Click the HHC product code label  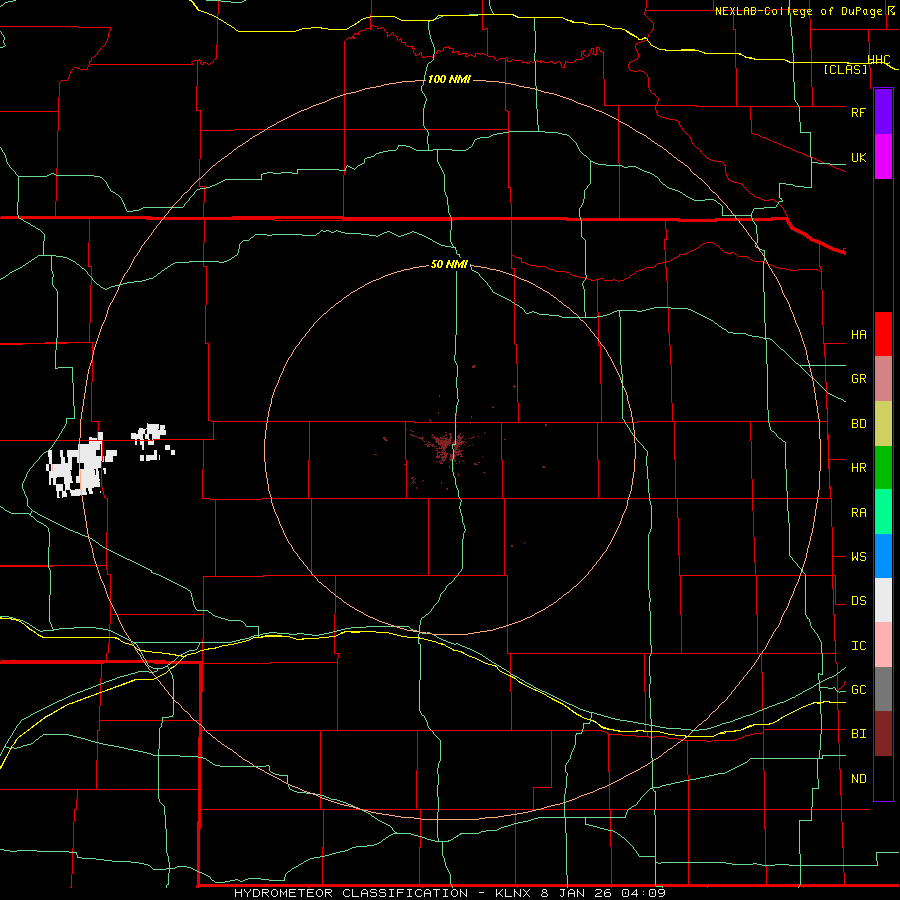click(x=879, y=60)
